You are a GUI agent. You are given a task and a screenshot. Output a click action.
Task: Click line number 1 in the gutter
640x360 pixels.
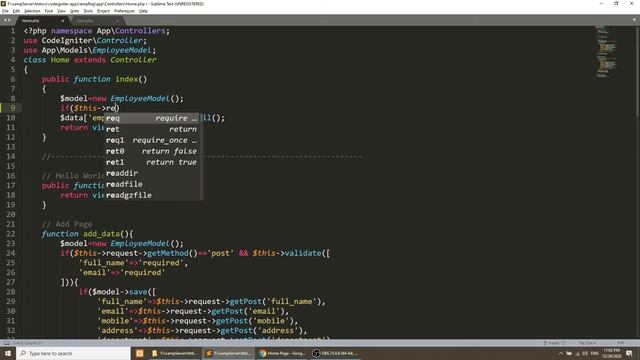click(x=13, y=31)
